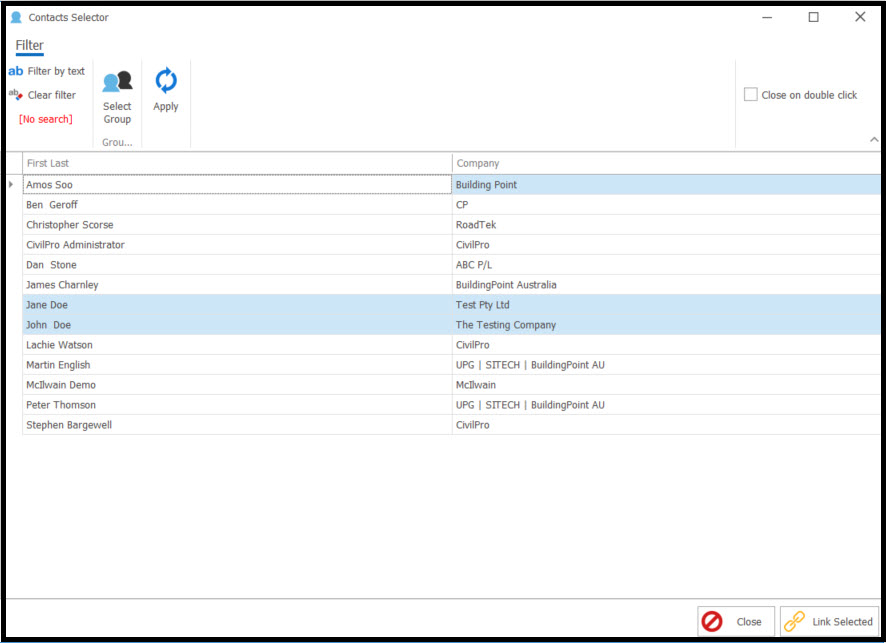Viewport: 886px width, 643px height.
Task: Enable Close on double click checkbox
Action: (751, 95)
